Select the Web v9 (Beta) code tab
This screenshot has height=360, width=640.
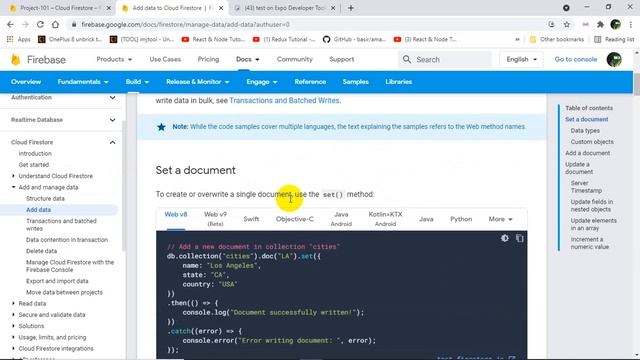point(216,219)
